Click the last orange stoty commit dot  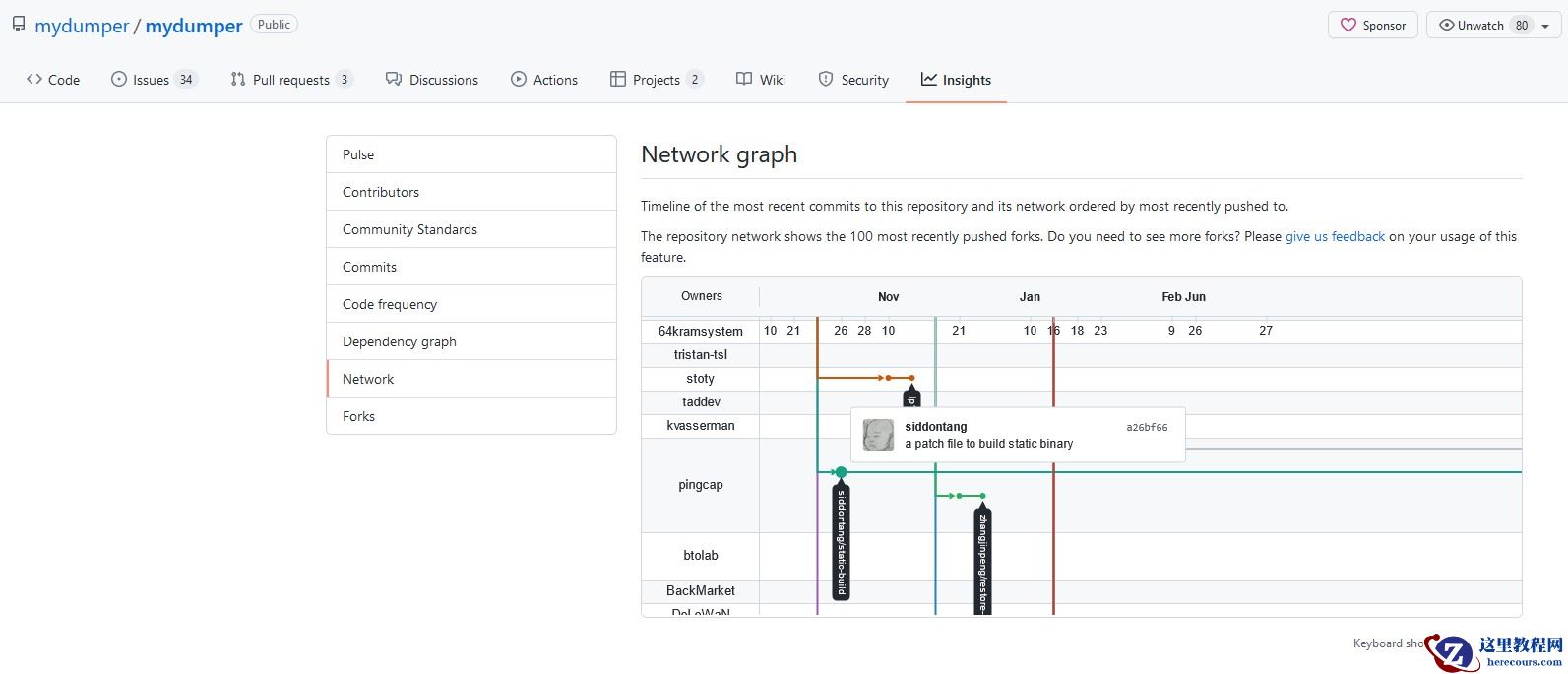pos(912,378)
